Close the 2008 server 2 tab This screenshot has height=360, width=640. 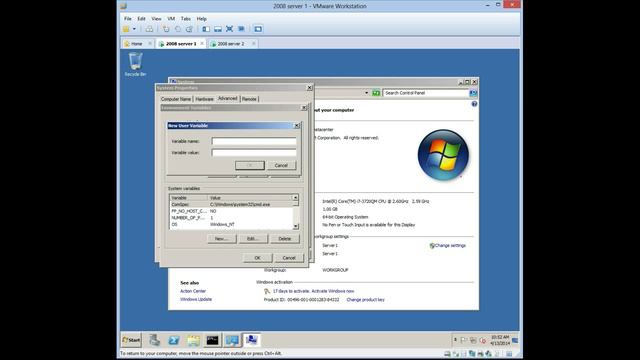point(253,44)
